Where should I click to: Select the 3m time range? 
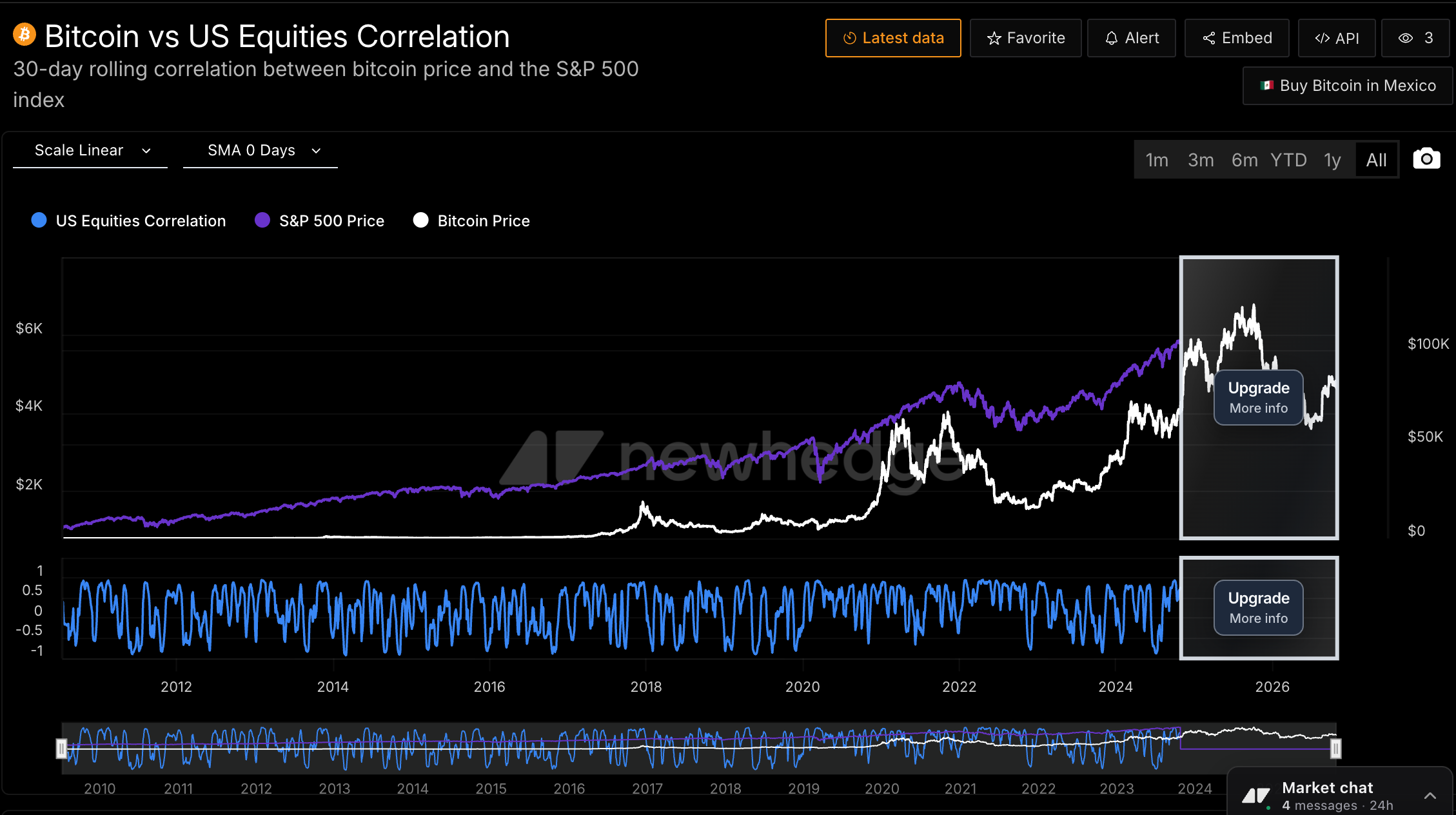click(1201, 160)
